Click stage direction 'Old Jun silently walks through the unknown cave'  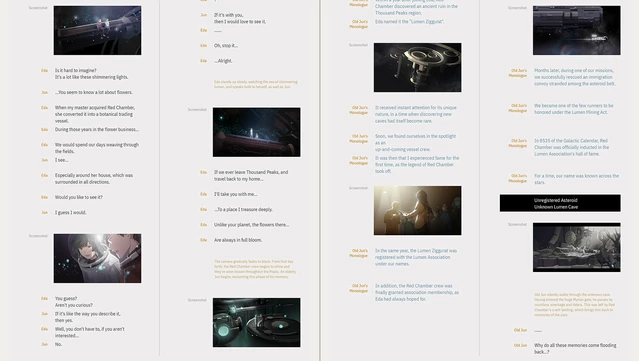[x=575, y=304]
